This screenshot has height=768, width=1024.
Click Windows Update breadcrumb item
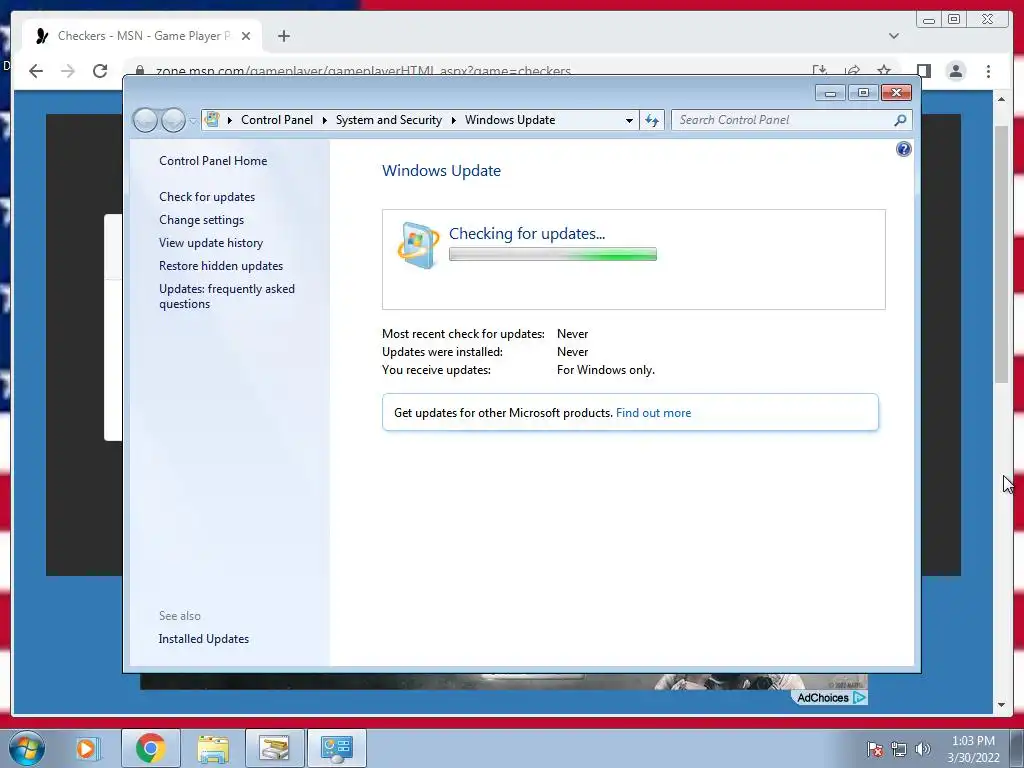click(x=510, y=120)
